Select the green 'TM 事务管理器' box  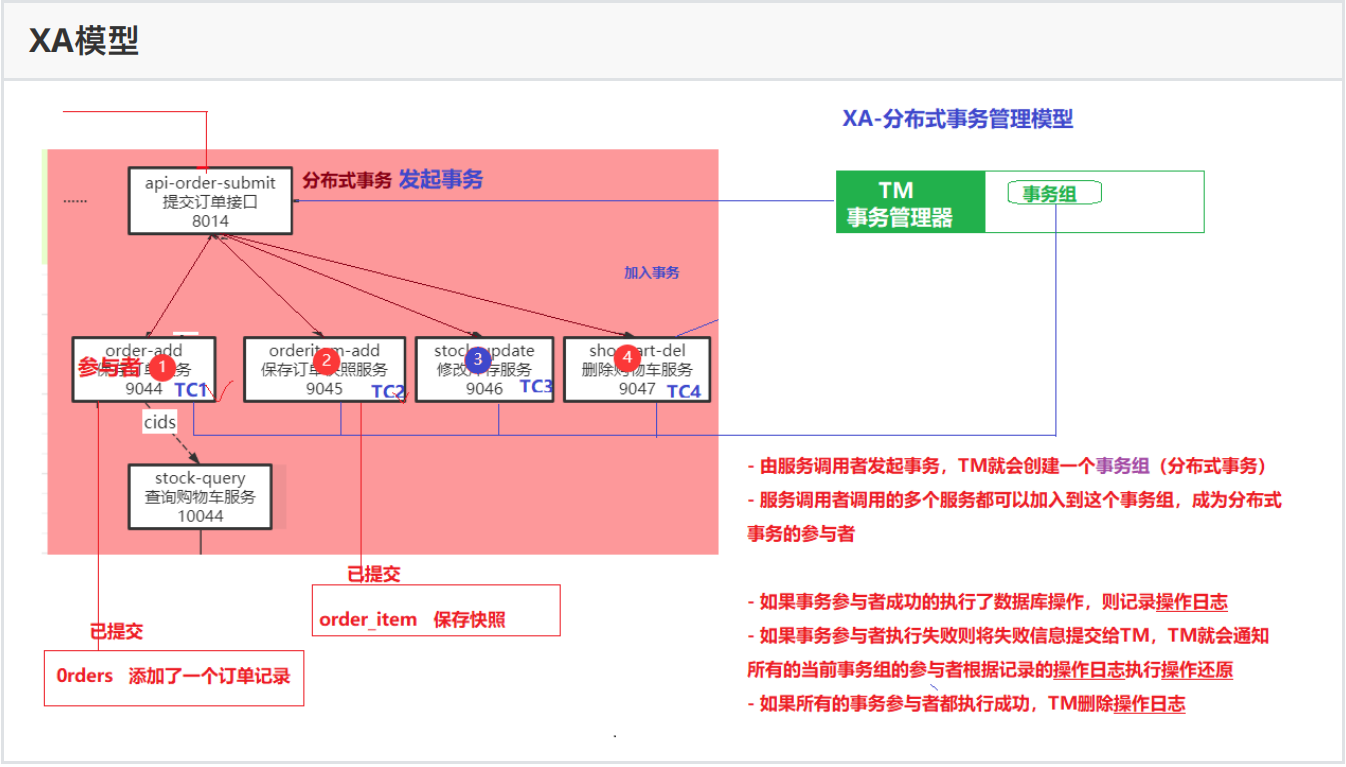[910, 202]
